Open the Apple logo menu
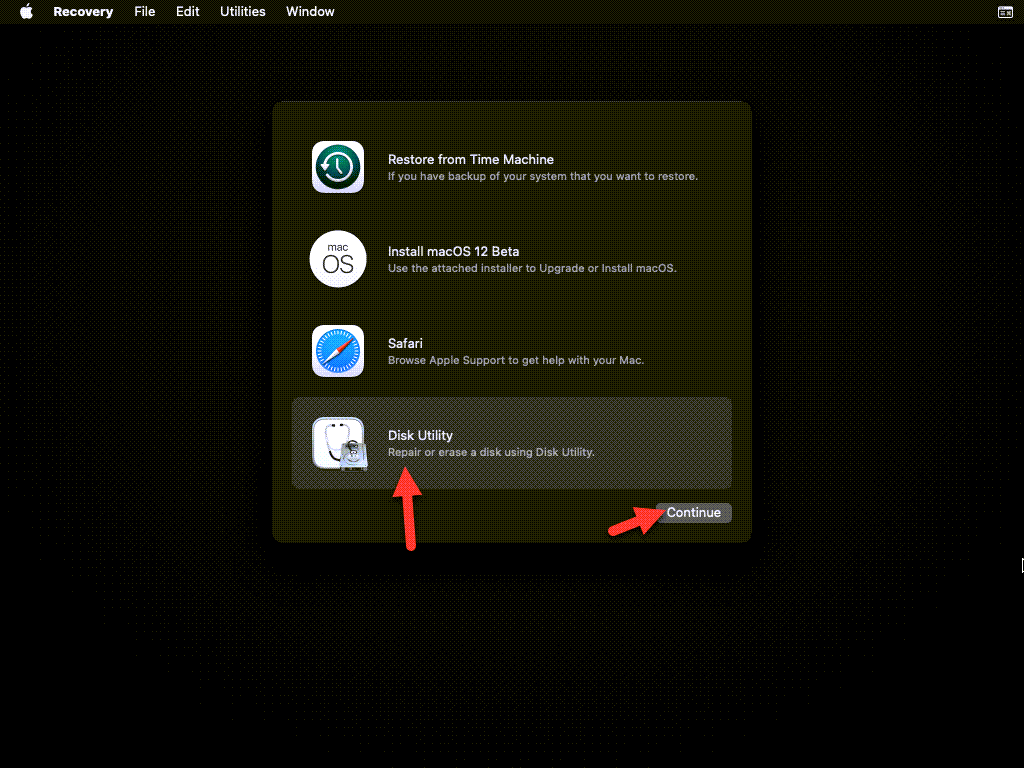Viewport: 1024px width, 768px height. 26,12
